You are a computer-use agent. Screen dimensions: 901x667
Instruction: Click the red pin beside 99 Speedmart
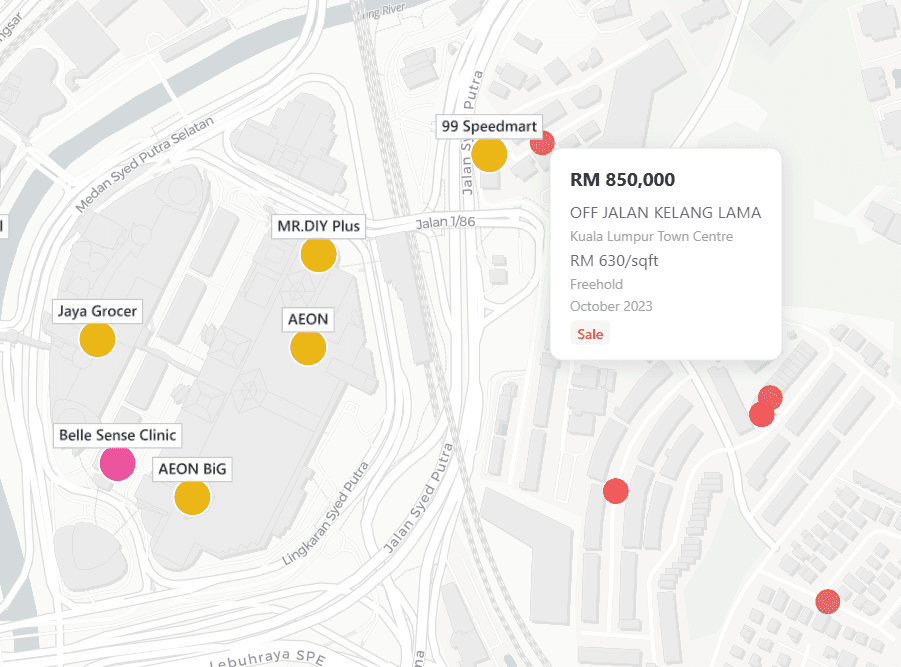coord(541,142)
